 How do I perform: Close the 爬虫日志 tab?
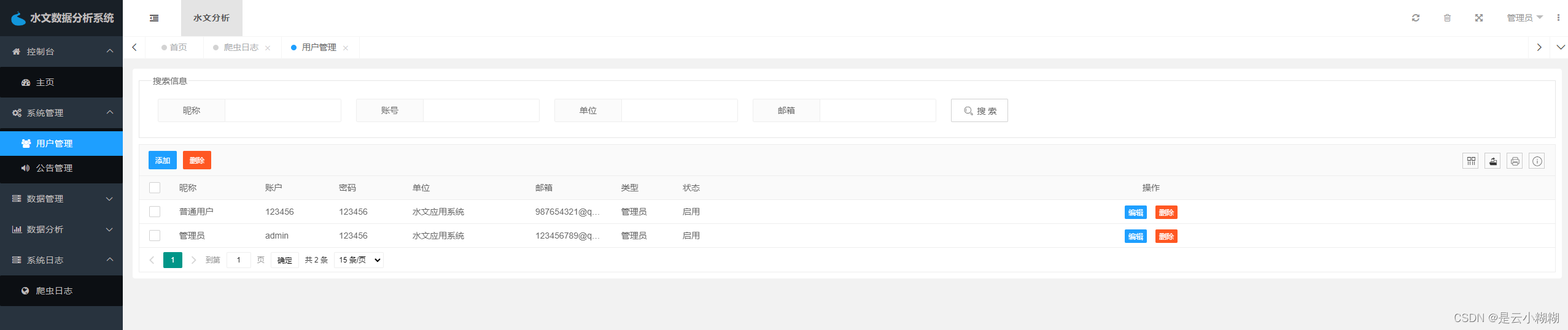[x=268, y=48]
